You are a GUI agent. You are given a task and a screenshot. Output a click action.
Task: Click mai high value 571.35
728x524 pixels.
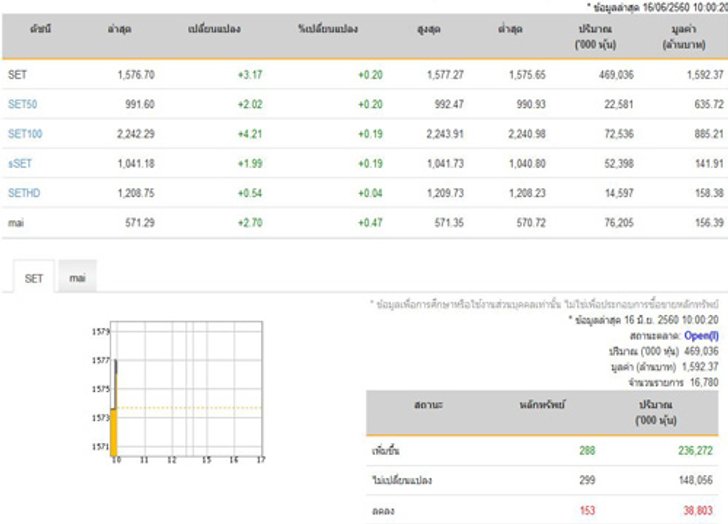(449, 223)
